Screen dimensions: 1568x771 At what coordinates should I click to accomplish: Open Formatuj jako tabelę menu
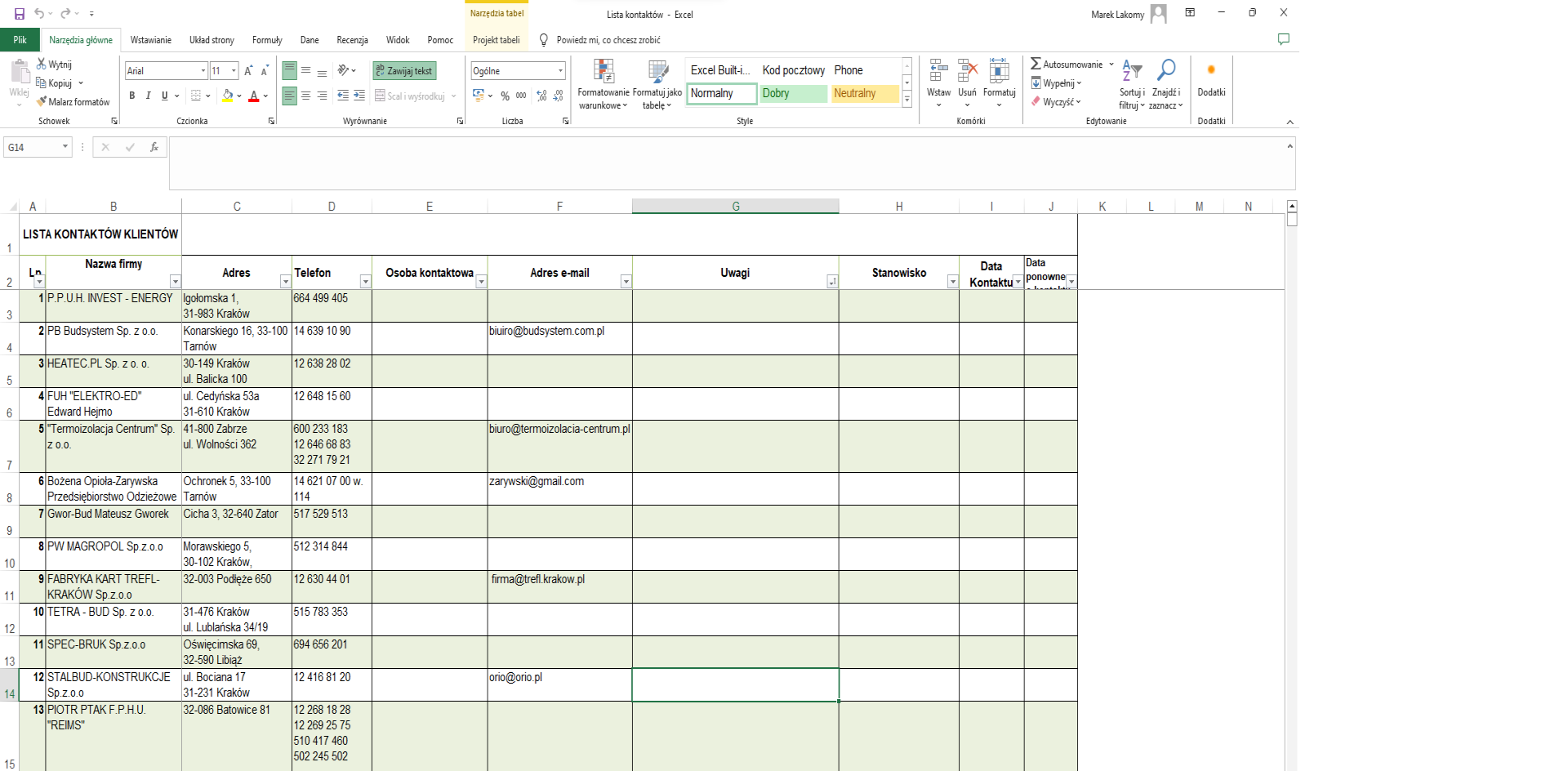pos(657,84)
